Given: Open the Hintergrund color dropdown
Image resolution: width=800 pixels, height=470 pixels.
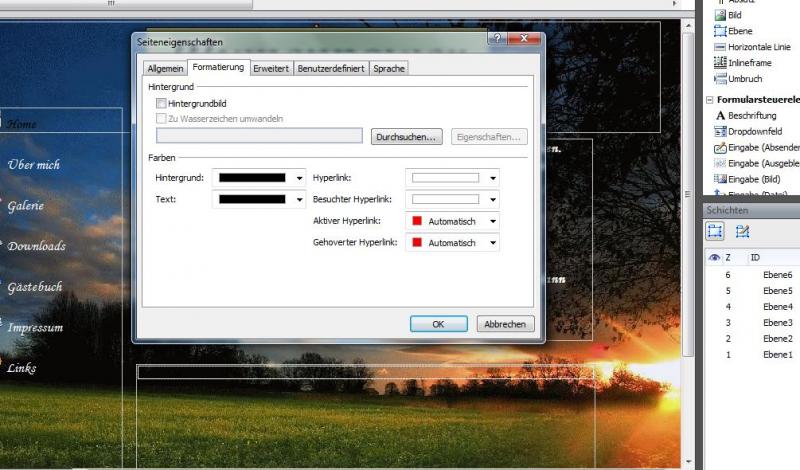Looking at the screenshot, I should 300,178.
